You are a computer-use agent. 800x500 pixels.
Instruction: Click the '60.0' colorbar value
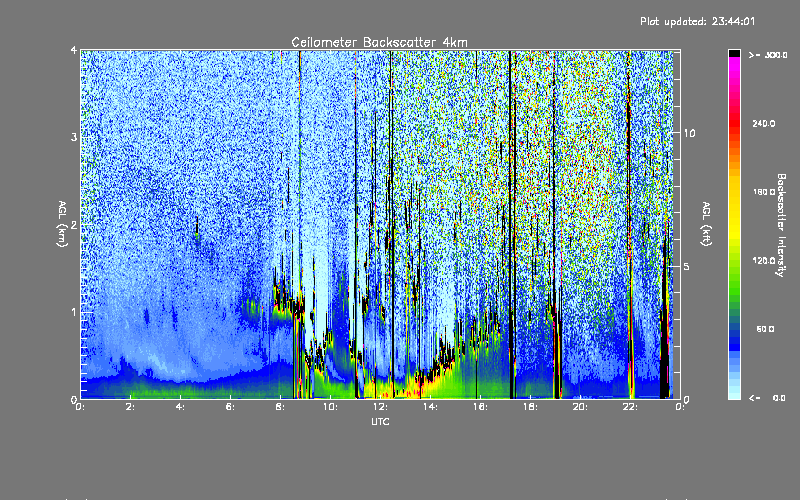(765, 329)
